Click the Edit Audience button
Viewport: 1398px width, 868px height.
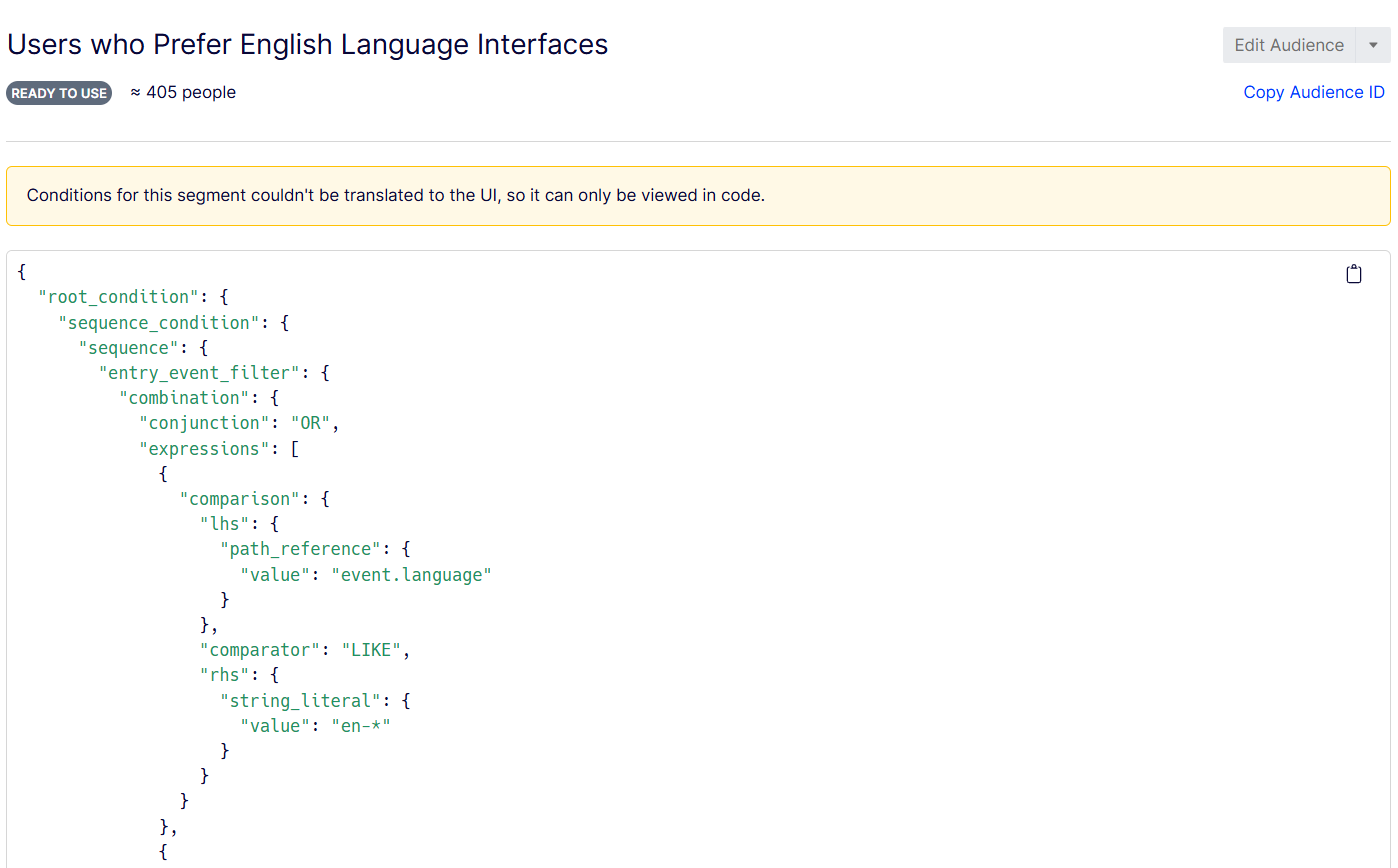(1288, 45)
